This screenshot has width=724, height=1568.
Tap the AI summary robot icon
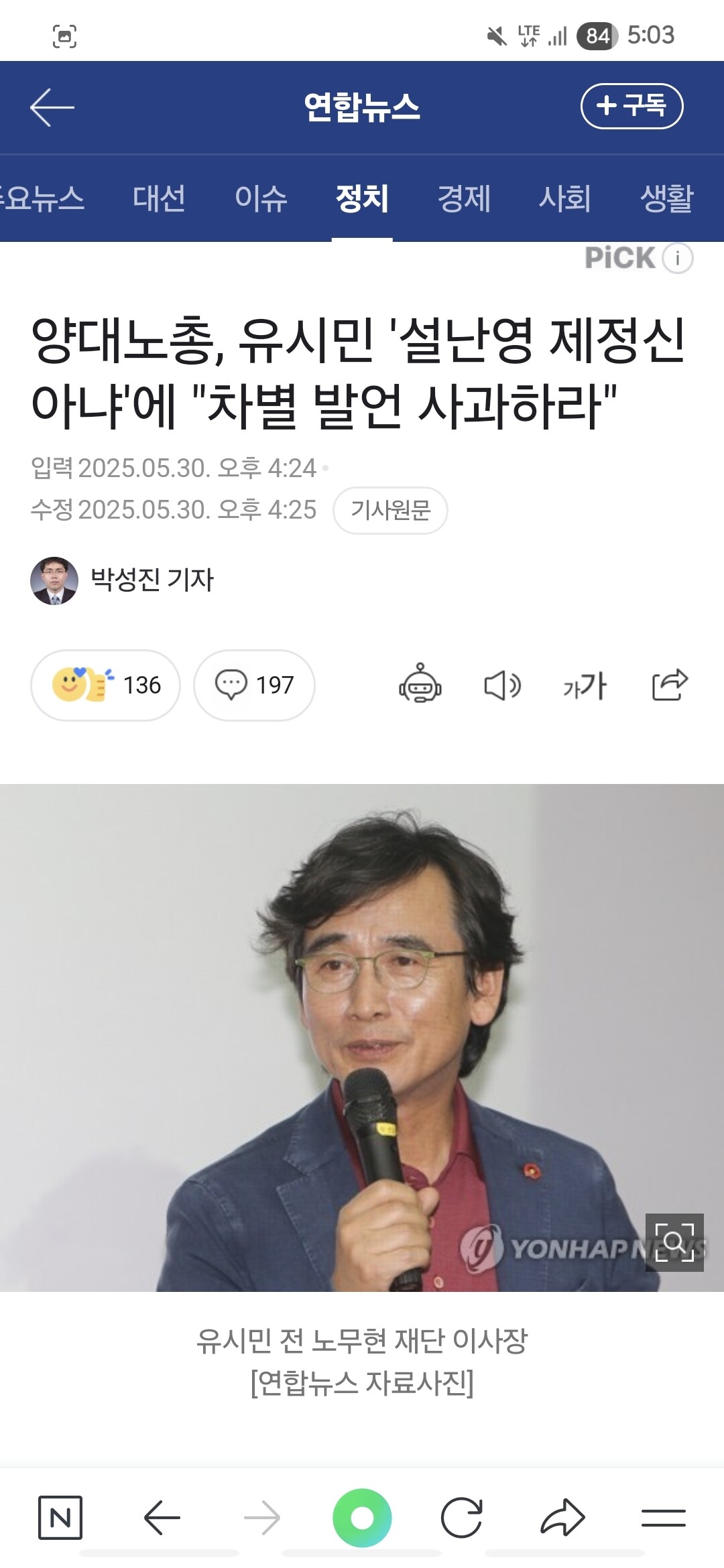tap(420, 683)
